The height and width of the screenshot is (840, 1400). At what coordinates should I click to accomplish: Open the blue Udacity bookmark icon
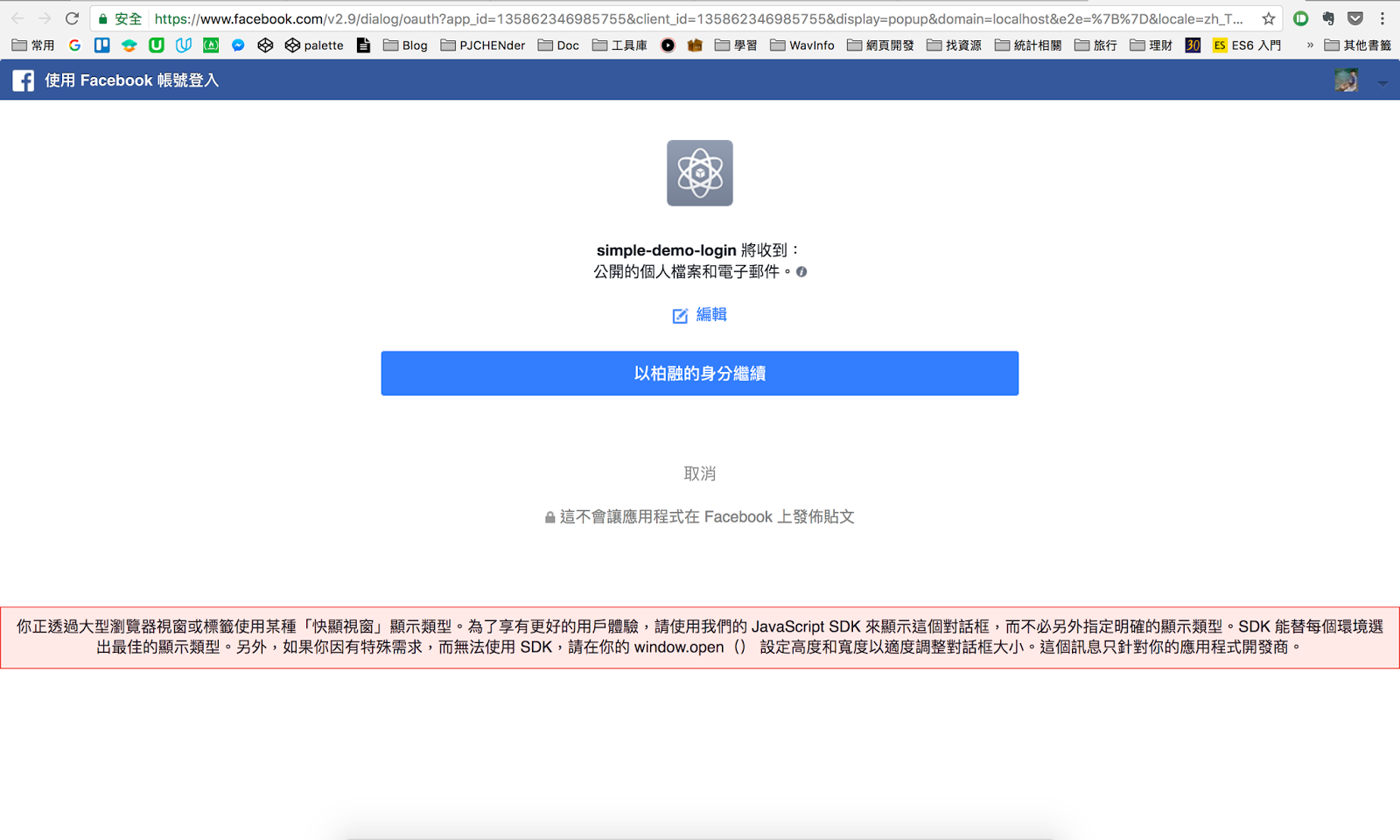coord(184,45)
